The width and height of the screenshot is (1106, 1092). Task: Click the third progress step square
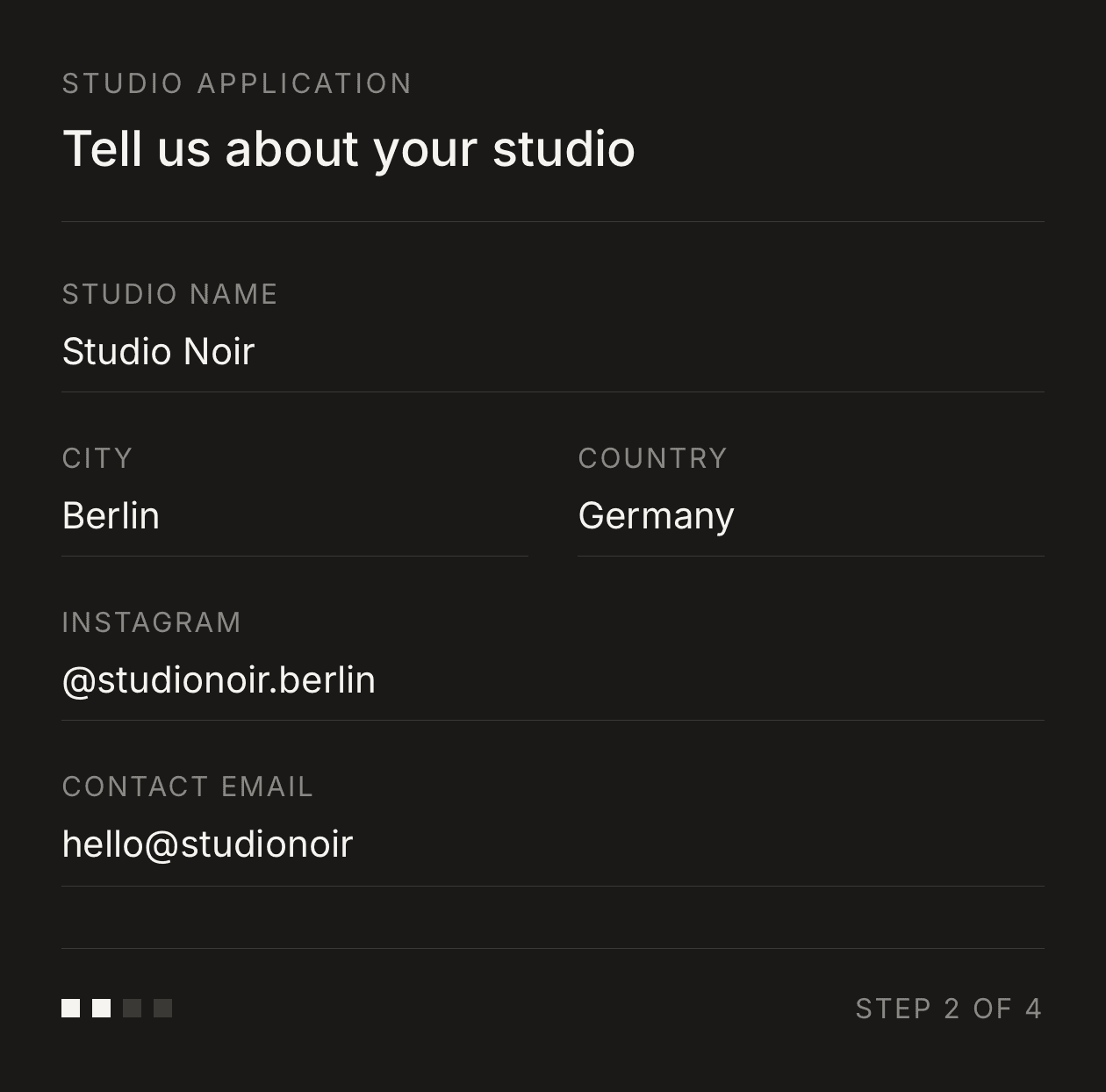[133, 1008]
